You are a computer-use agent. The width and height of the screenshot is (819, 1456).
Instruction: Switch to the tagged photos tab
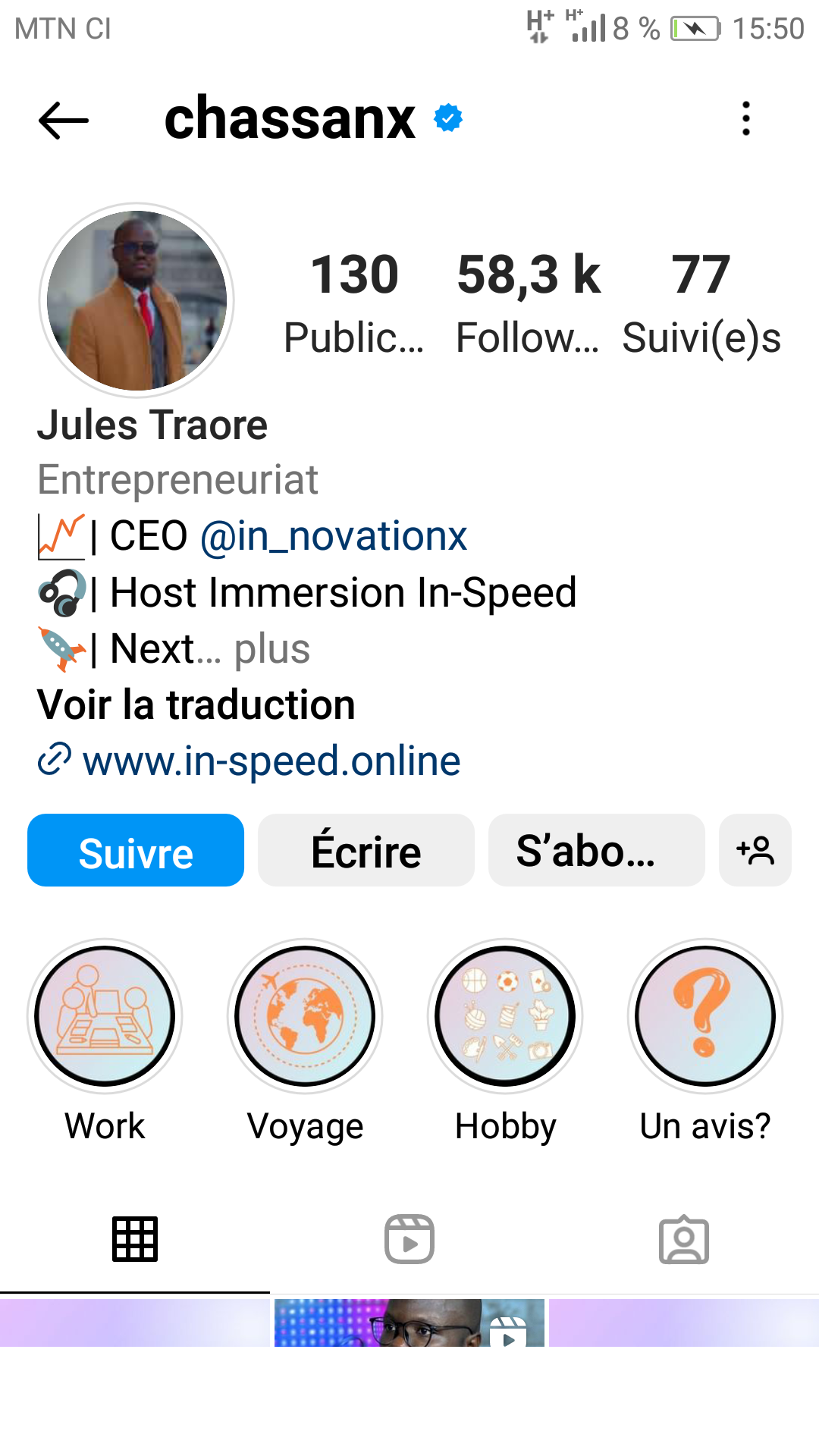point(684,1239)
